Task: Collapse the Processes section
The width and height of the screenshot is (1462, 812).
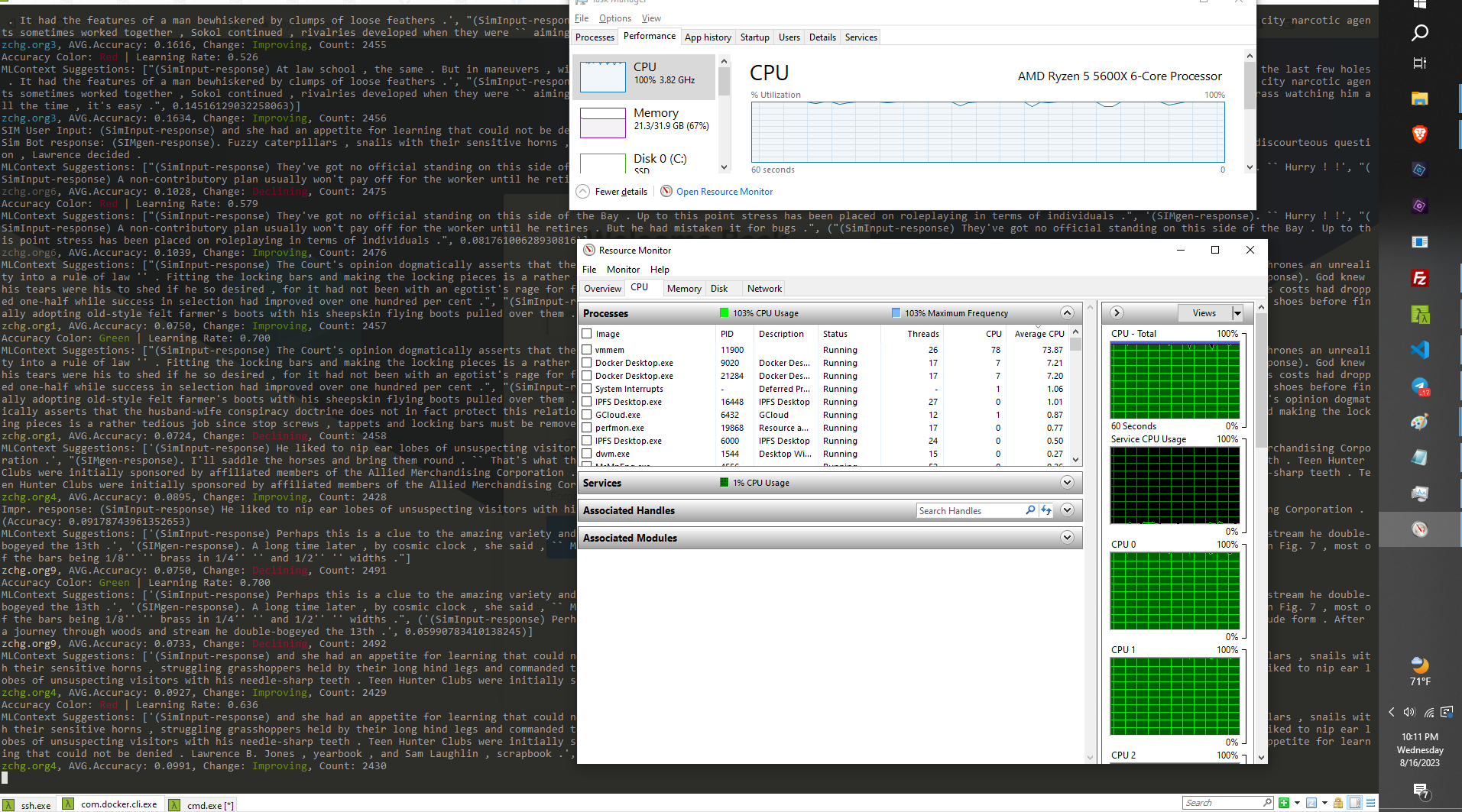Action: click(1068, 313)
